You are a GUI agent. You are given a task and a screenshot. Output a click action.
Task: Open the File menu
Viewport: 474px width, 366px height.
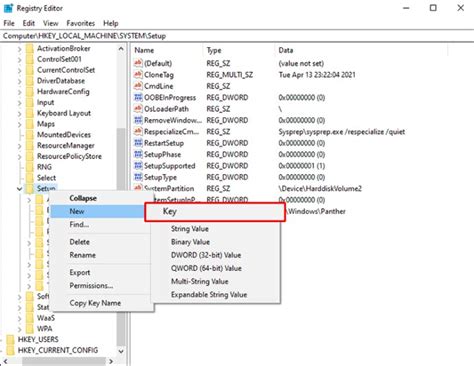click(x=9, y=23)
